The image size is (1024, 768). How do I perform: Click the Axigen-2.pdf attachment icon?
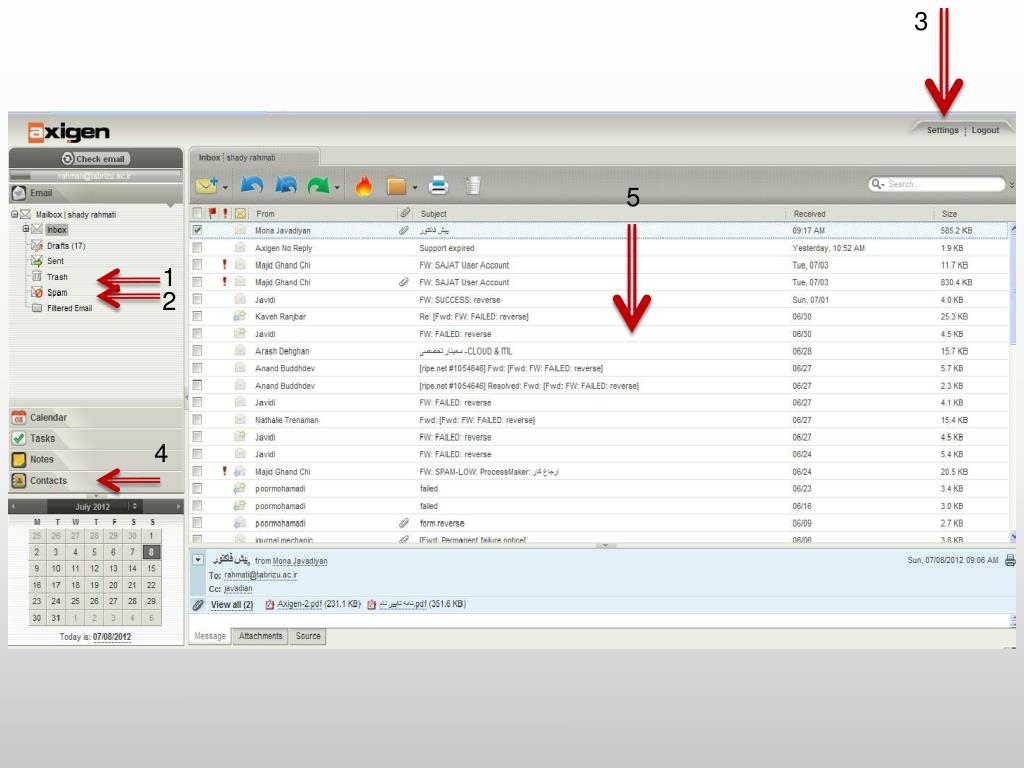click(x=269, y=604)
